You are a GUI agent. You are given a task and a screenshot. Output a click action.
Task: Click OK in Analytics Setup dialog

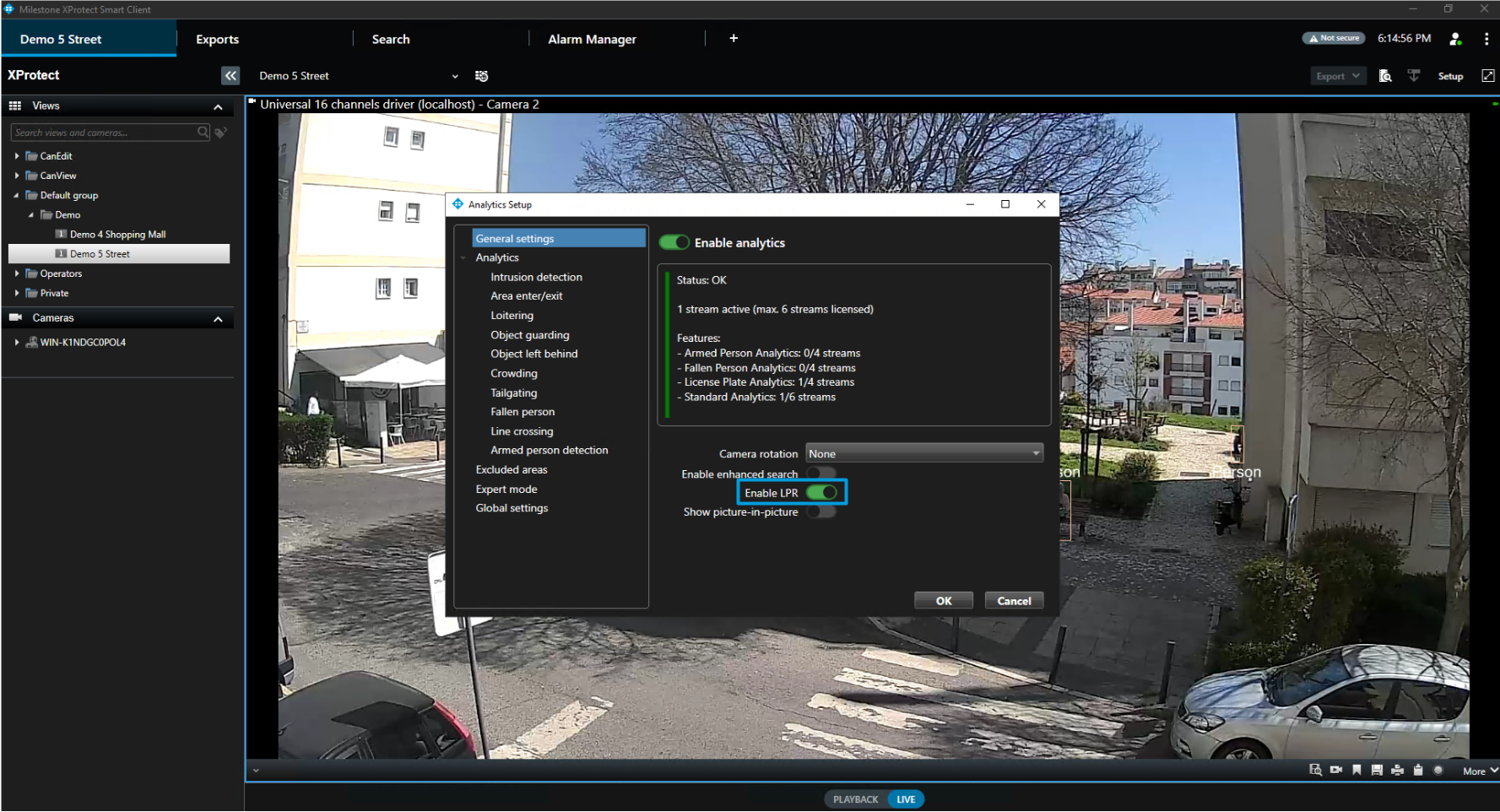943,601
